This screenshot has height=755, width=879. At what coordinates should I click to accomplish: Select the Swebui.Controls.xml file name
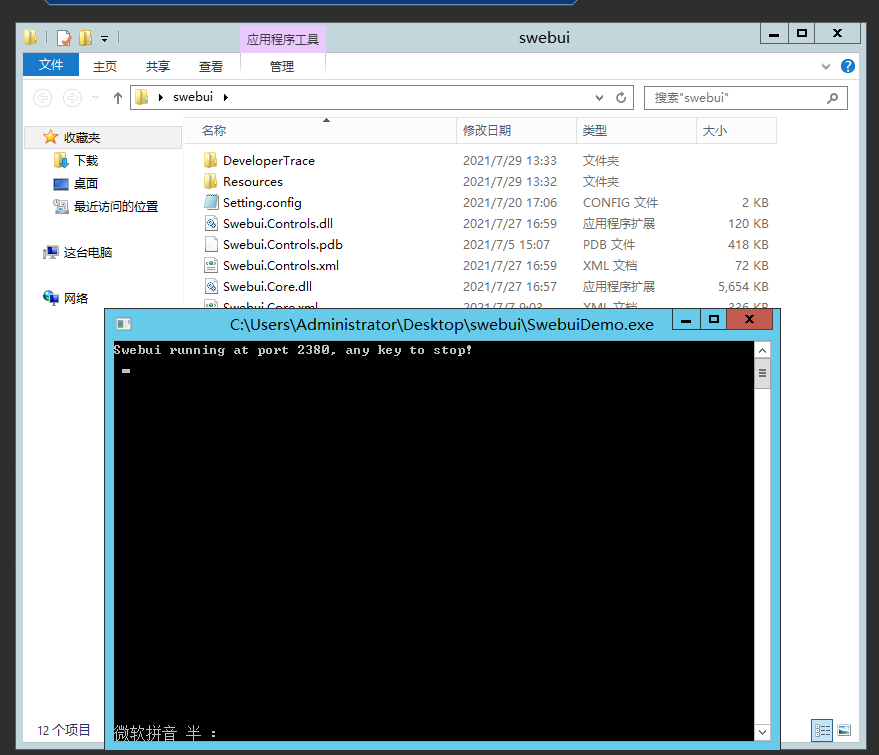click(281, 266)
